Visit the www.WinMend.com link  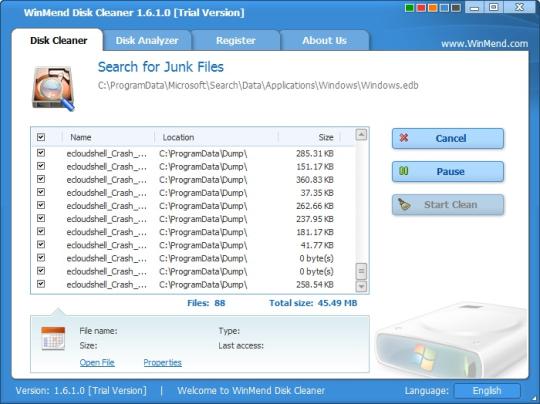click(x=484, y=44)
